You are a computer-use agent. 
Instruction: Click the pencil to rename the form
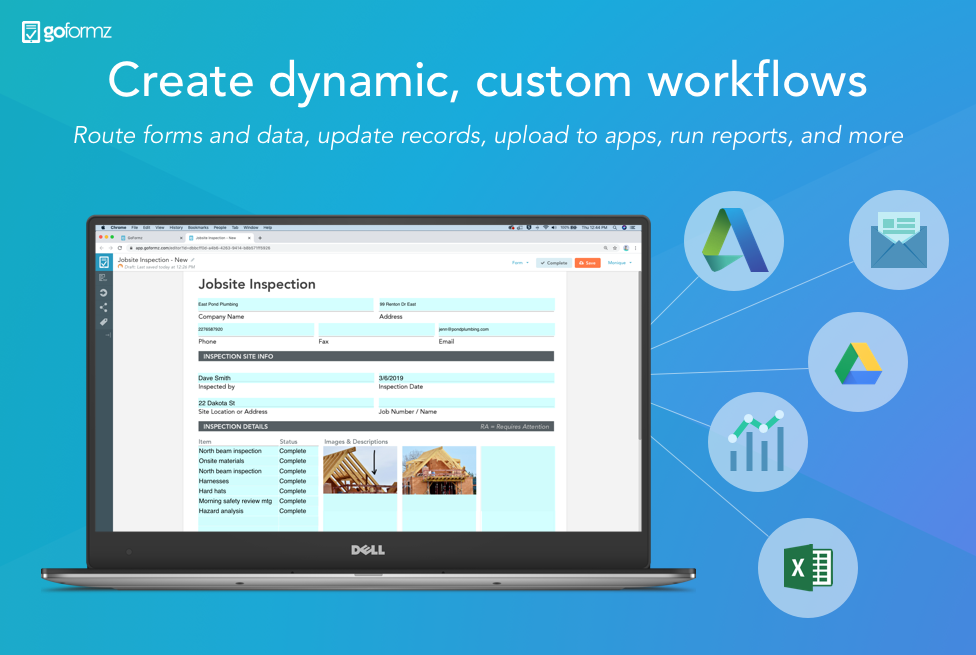click(193, 260)
